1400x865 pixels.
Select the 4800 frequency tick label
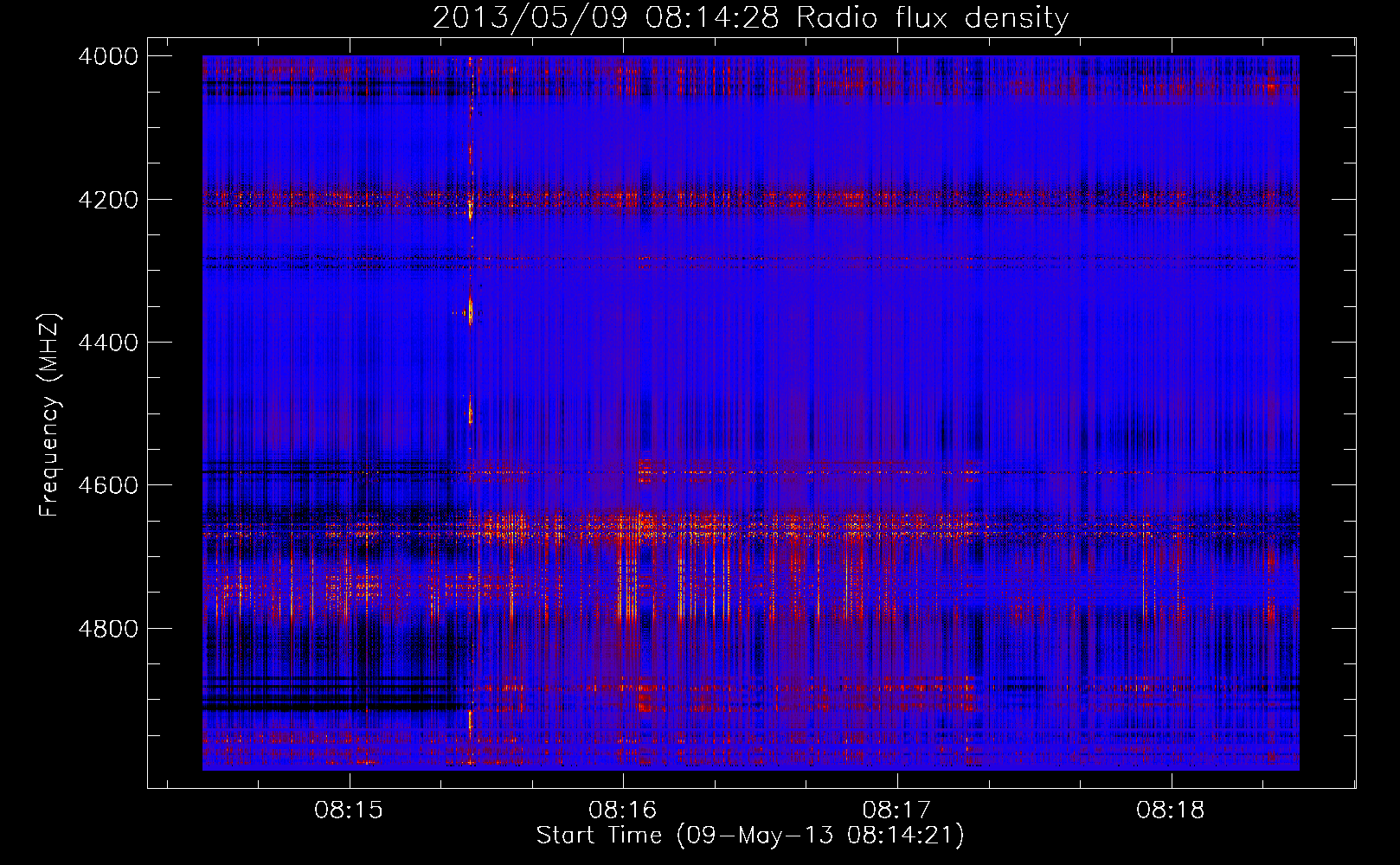[x=108, y=629]
